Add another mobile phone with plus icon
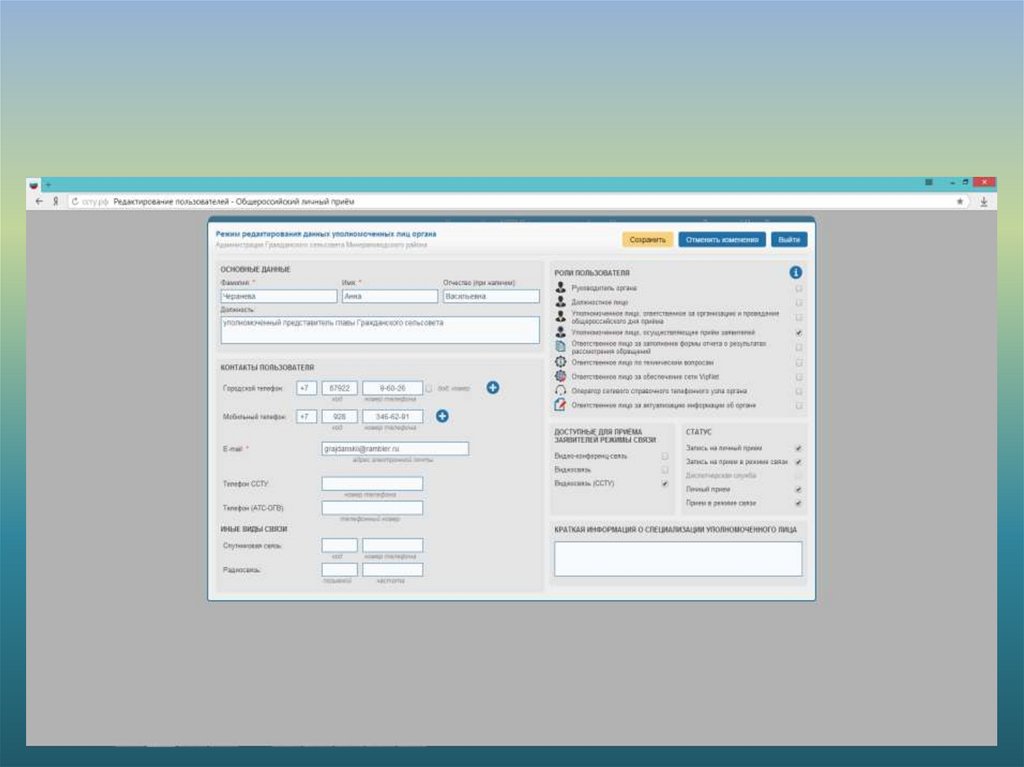The image size is (1024, 767). coord(442,416)
